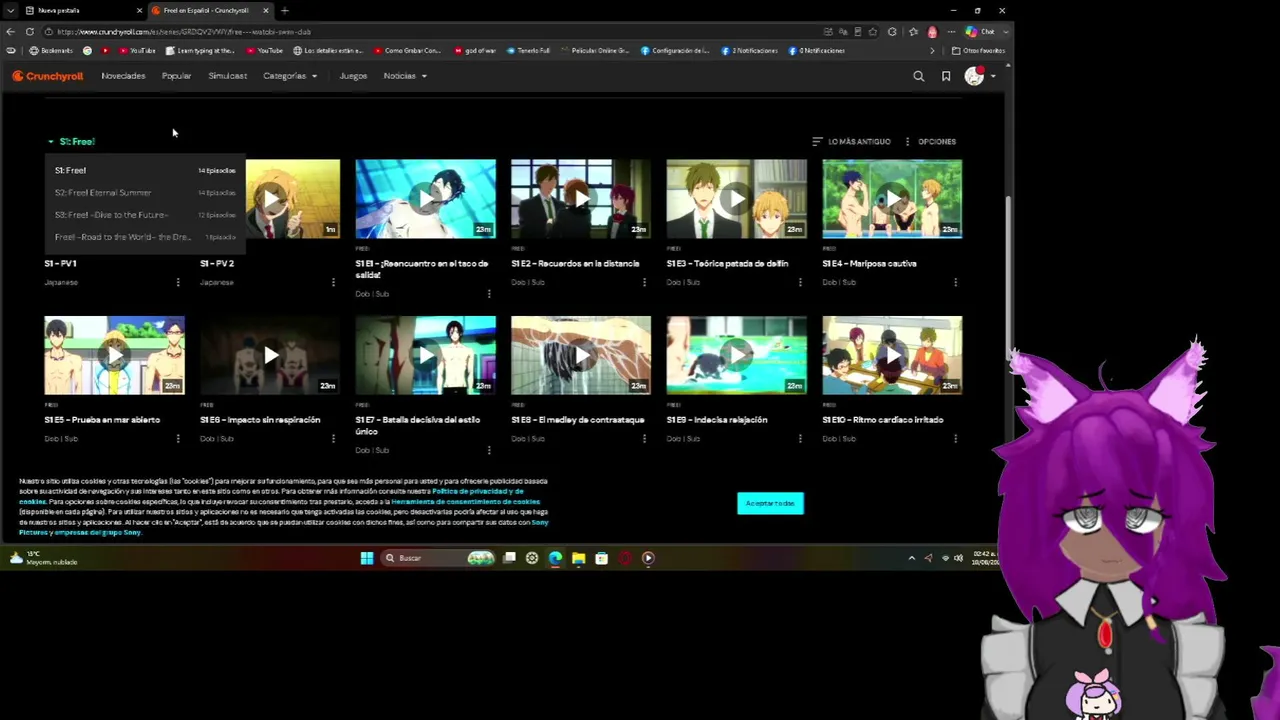Reload the page with the refresh button
Viewport: 1280px width, 720px height.
(30, 32)
